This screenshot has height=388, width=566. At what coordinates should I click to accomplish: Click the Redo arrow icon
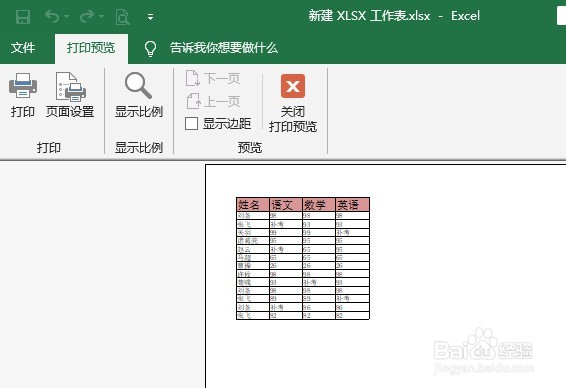(x=87, y=16)
